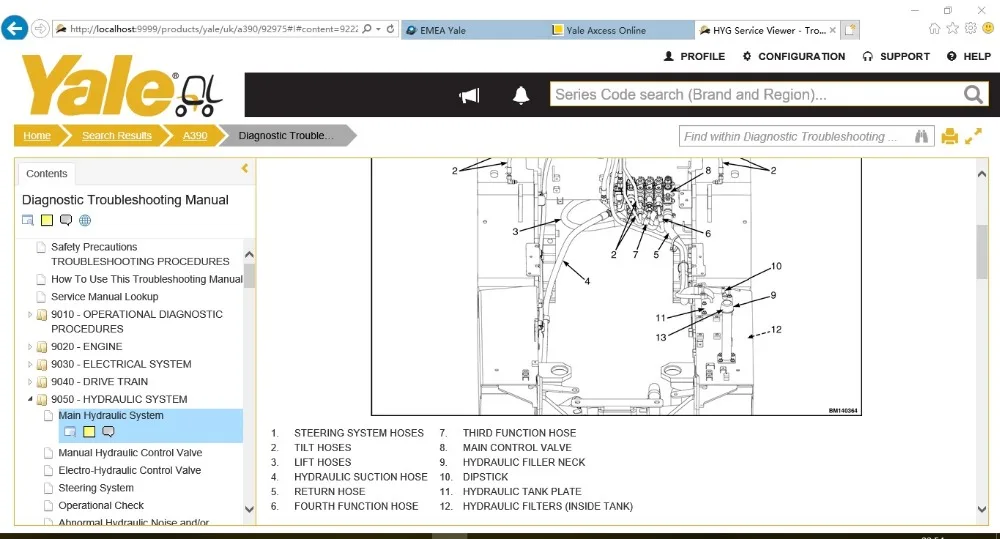Screen dimensions: 1000x539
Task: Print the manual with the printer icon
Action: click(949, 136)
